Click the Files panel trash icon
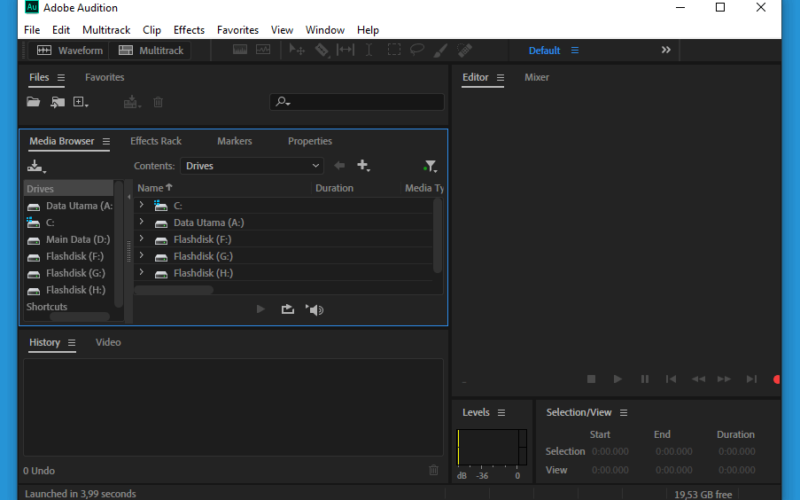800x500 pixels. click(158, 102)
